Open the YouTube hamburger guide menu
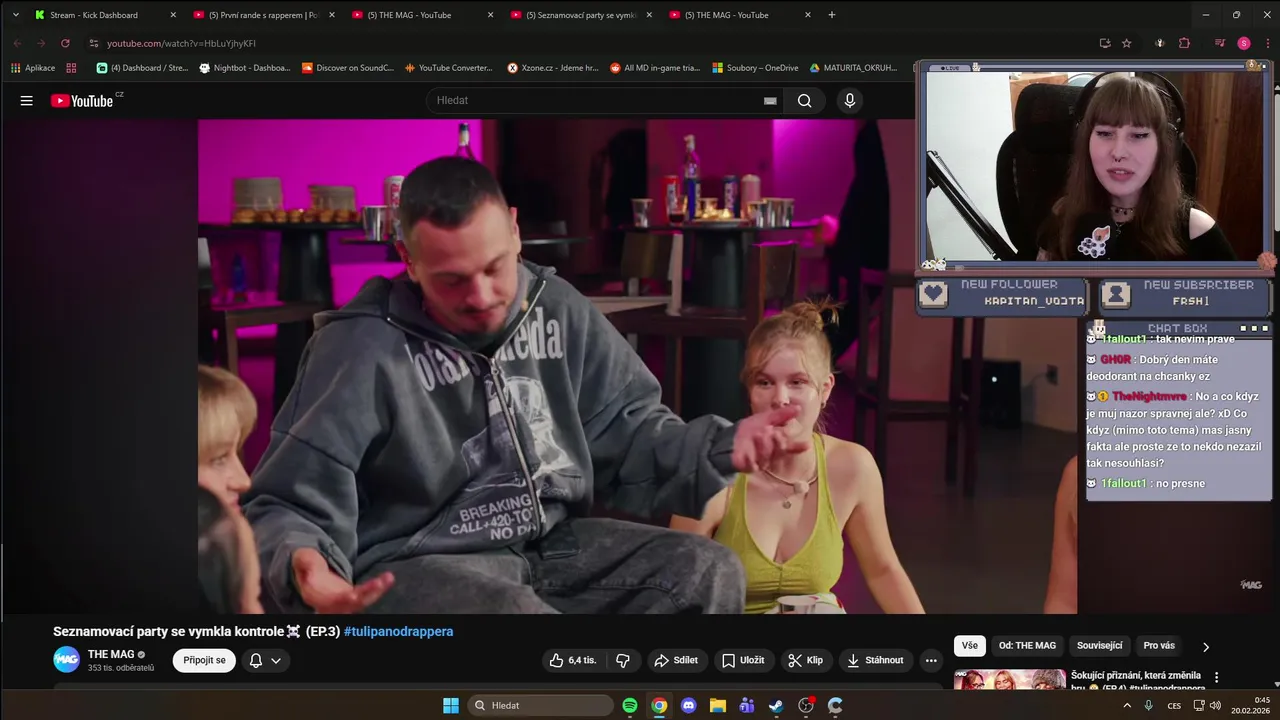The width and height of the screenshot is (1280, 720). coord(27,100)
